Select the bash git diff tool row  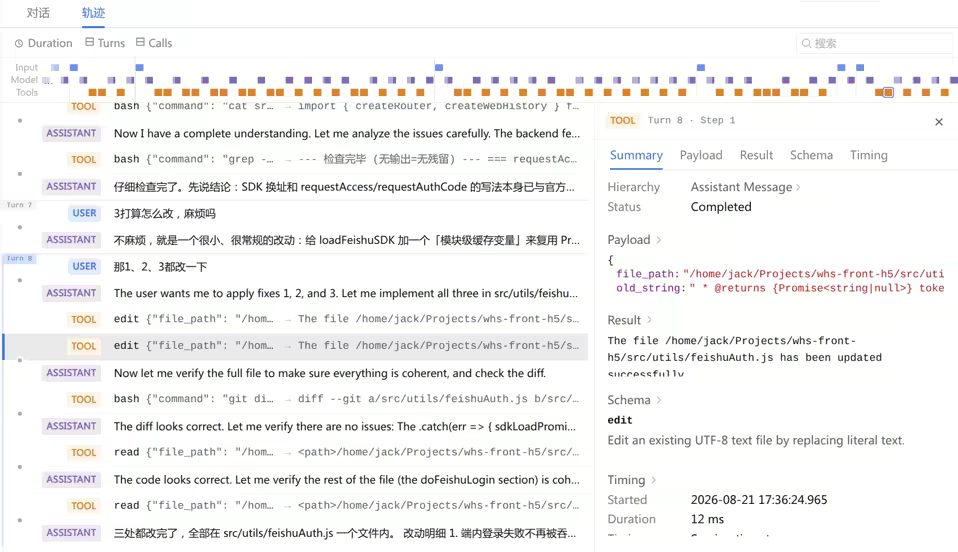(x=295, y=399)
